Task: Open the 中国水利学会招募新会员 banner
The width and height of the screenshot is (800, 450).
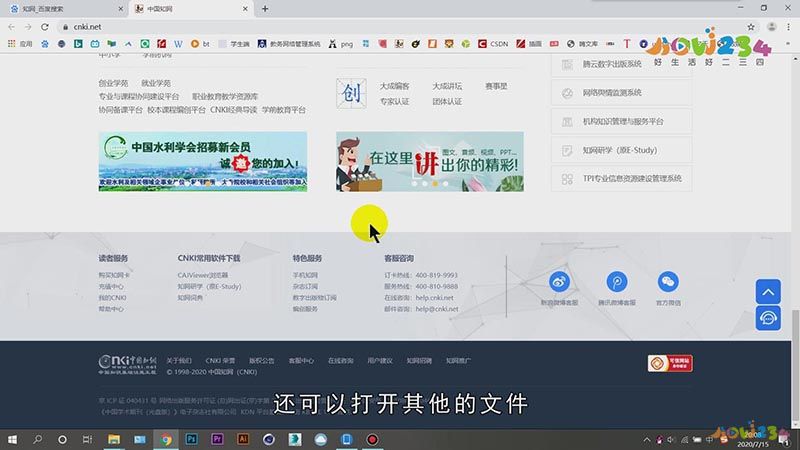Action: (203, 162)
